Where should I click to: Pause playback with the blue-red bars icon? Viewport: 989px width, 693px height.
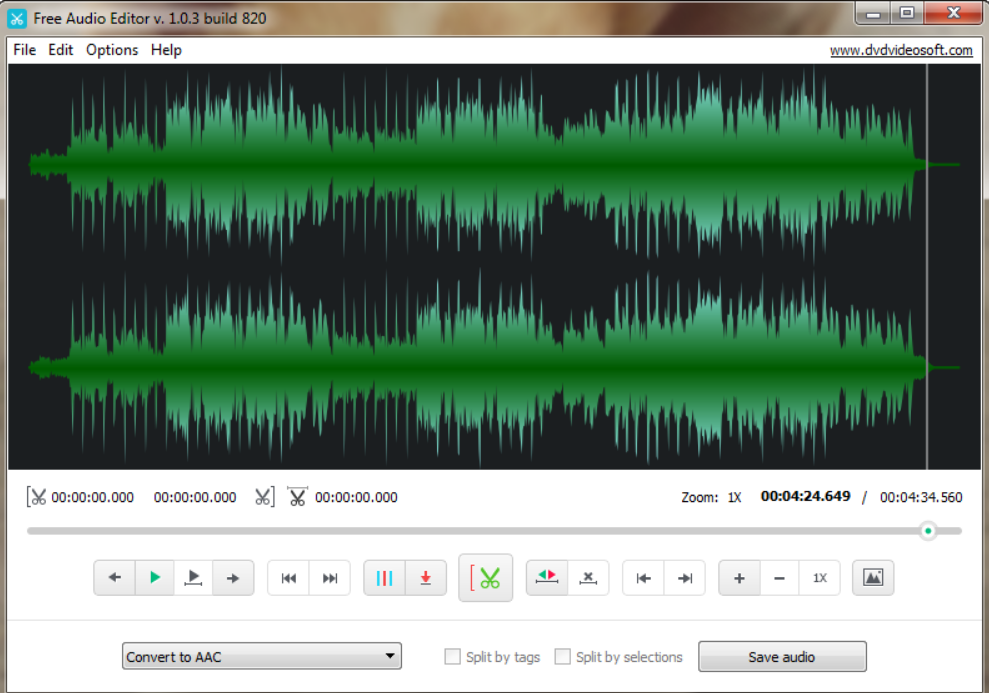(x=384, y=578)
